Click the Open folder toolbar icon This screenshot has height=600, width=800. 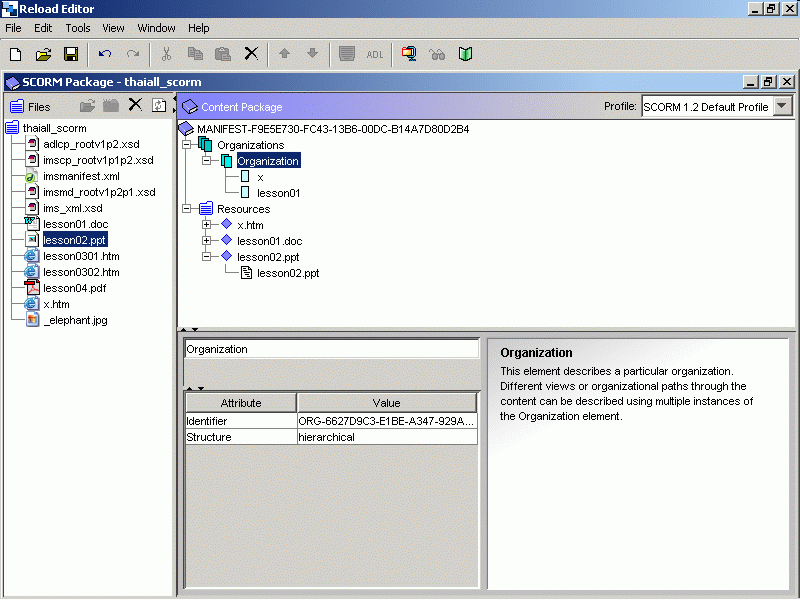(43, 54)
